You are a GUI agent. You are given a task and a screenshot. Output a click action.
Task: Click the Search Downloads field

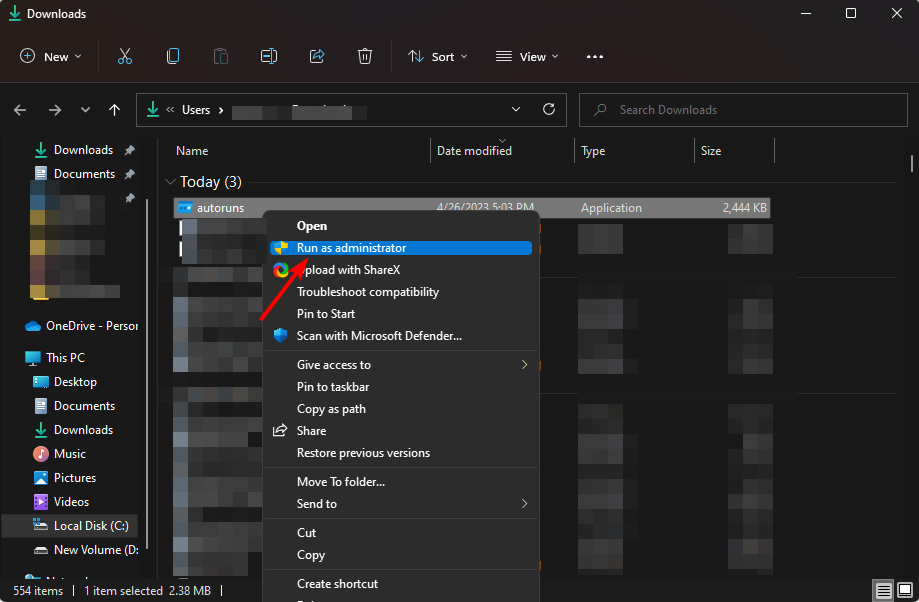click(x=743, y=110)
